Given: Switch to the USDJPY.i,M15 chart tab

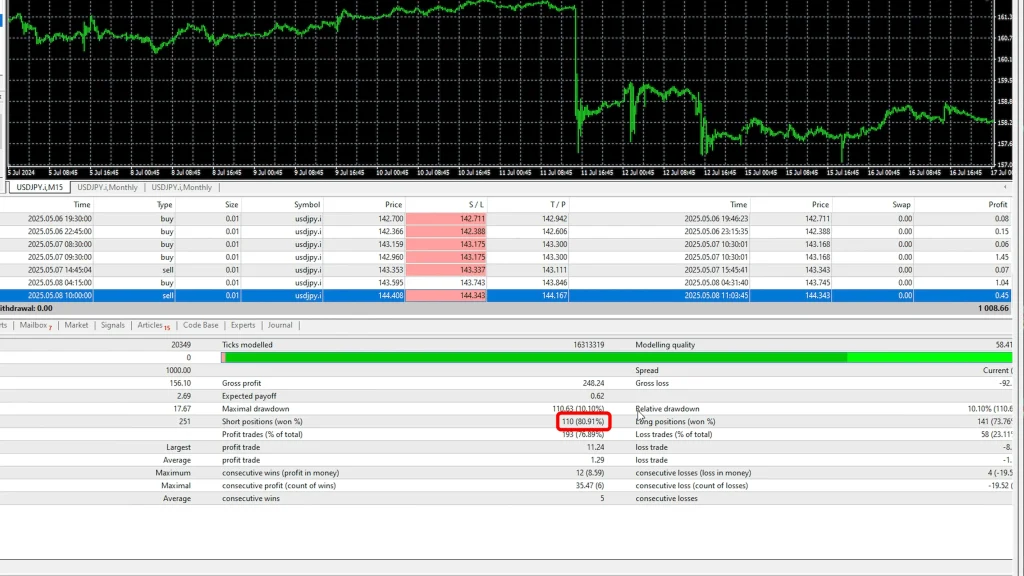Looking at the screenshot, I should click(39, 187).
